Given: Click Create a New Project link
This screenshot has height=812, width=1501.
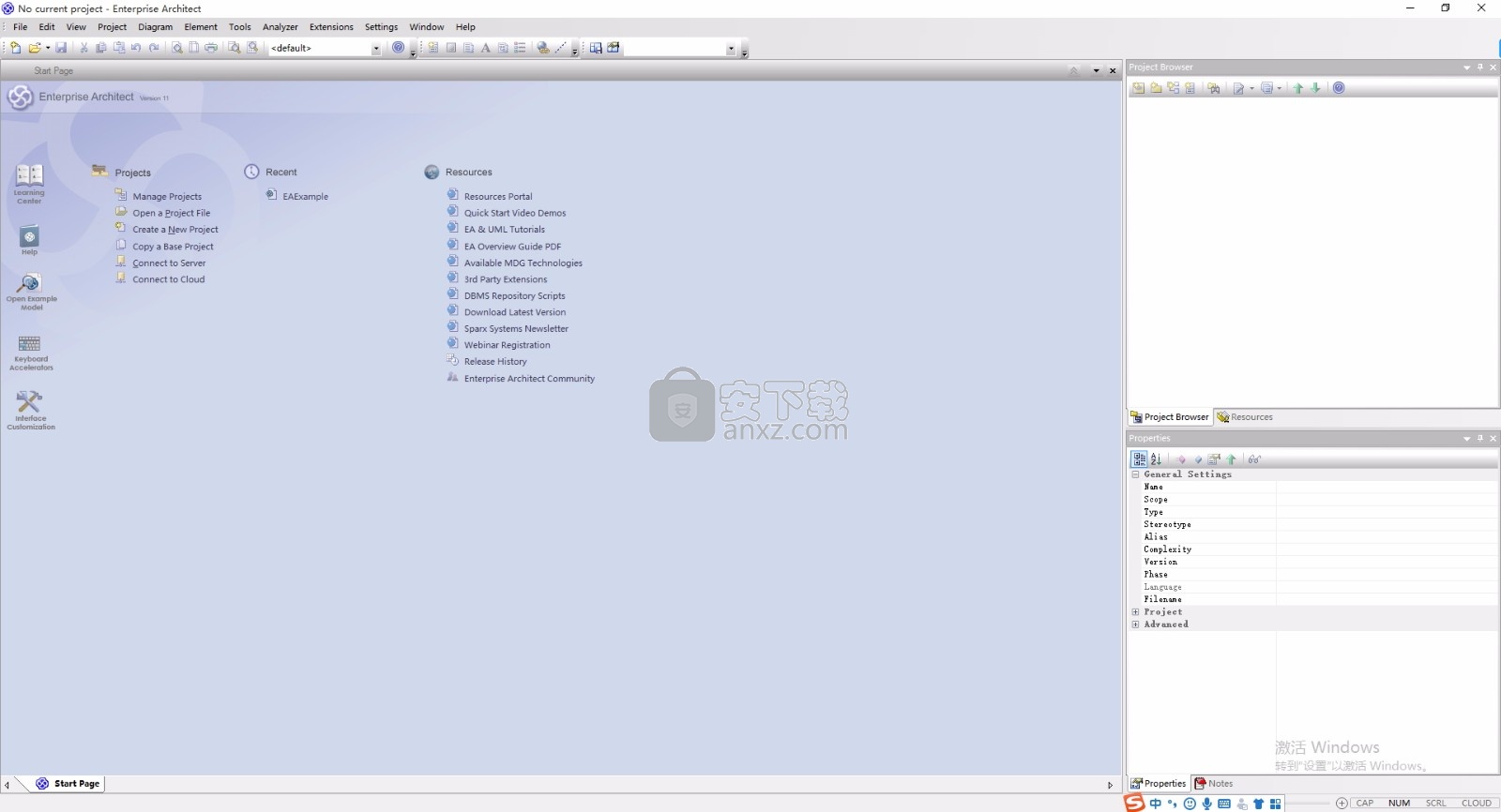Looking at the screenshot, I should coord(175,230).
